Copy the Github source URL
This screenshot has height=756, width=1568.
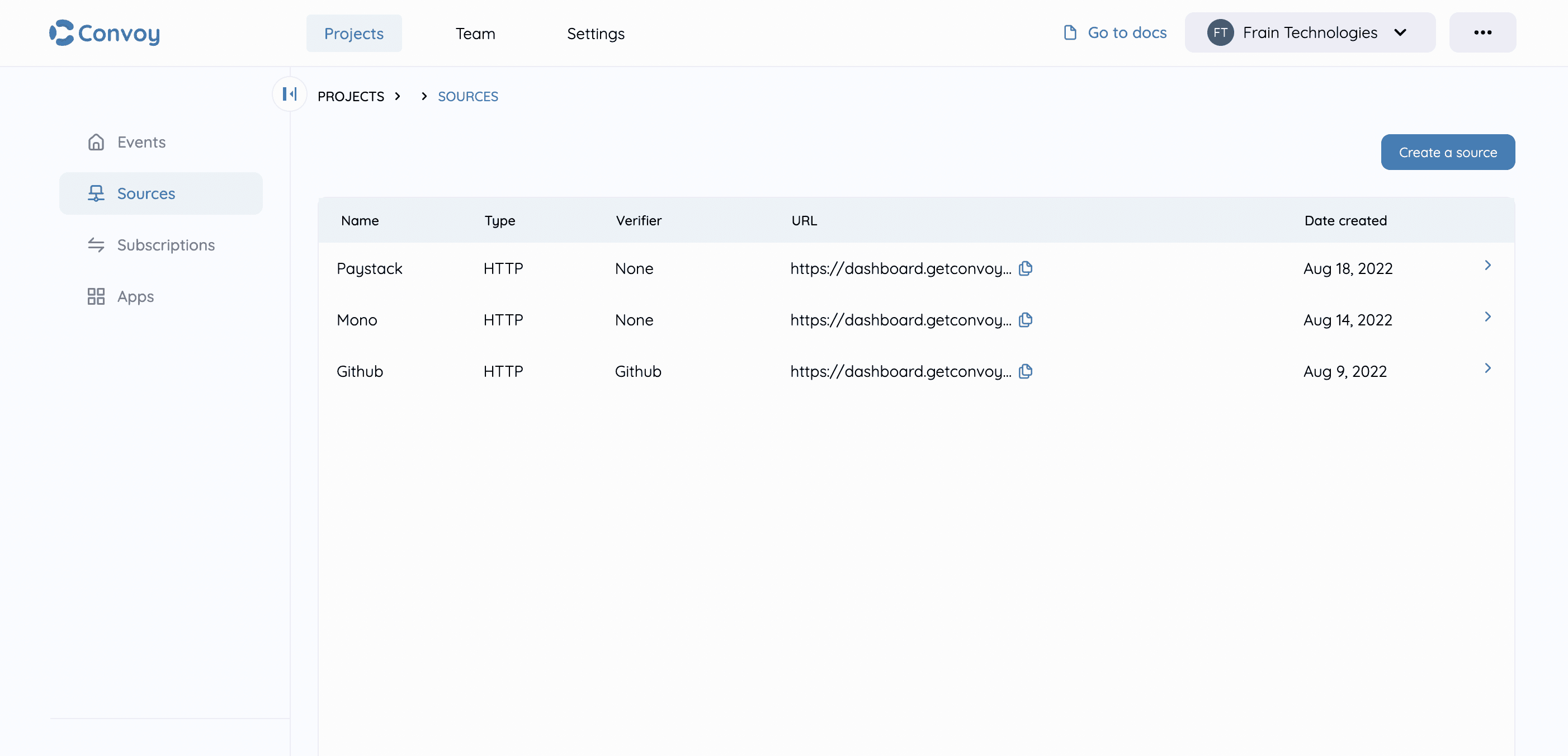[x=1025, y=371]
